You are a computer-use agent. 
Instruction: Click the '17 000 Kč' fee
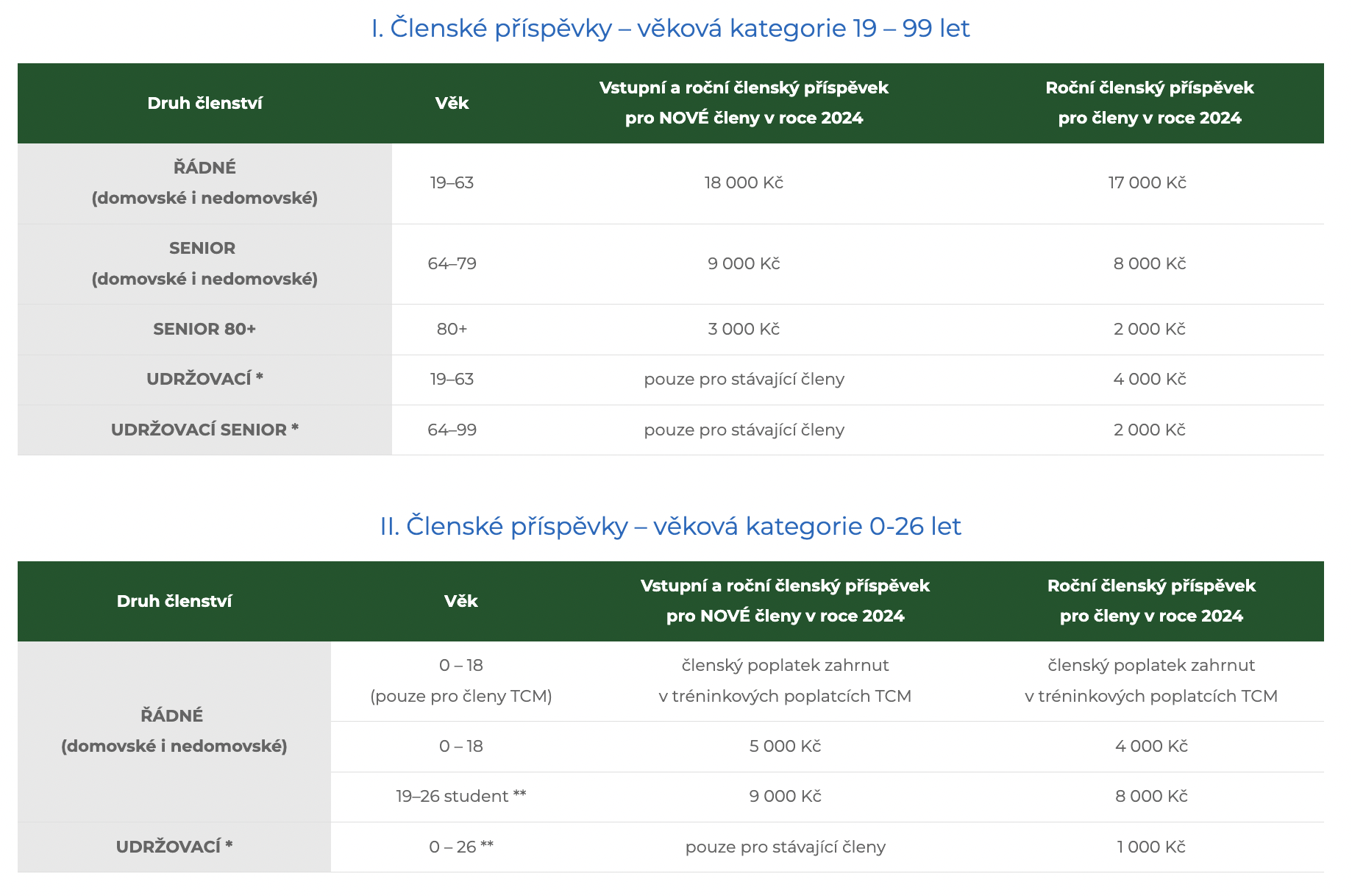point(1148,182)
